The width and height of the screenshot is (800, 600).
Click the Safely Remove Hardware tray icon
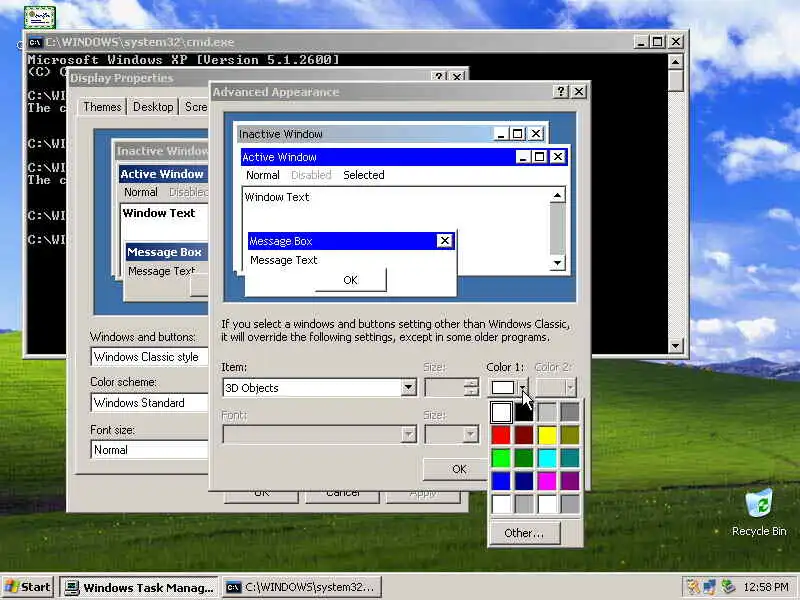727,587
